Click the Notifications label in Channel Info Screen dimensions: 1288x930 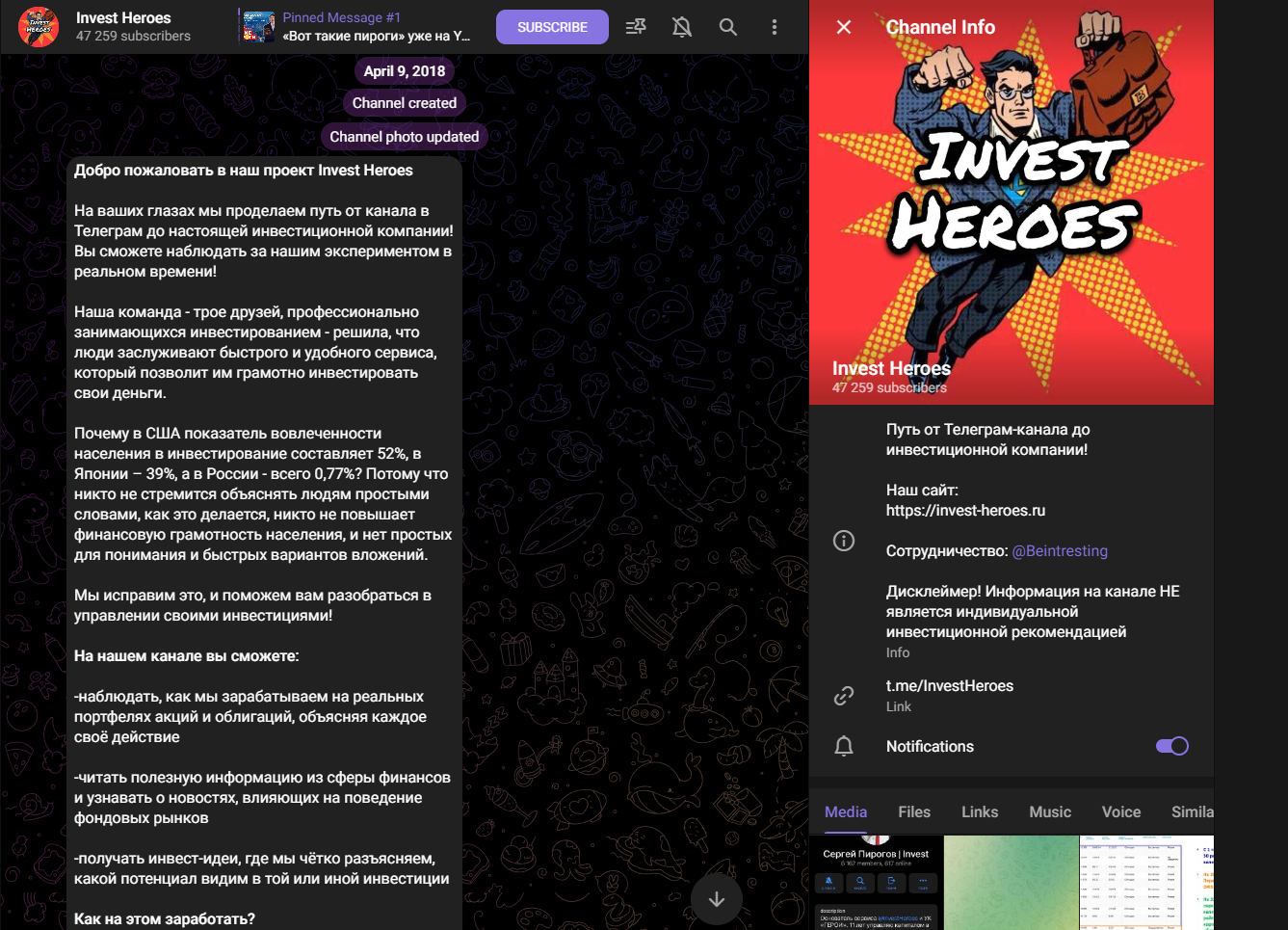pyautogui.click(x=930, y=747)
